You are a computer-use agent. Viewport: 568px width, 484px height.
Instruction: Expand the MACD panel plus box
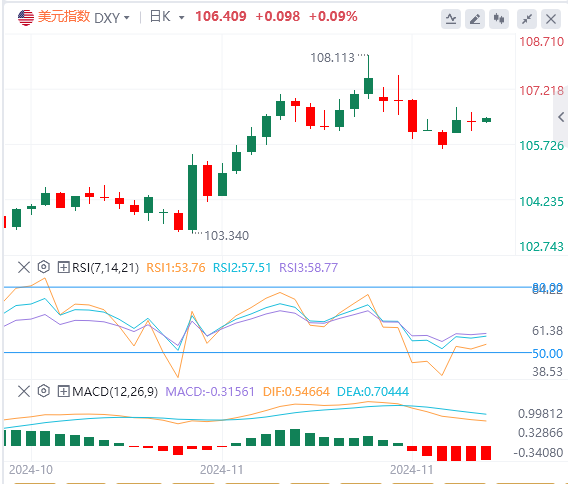(63, 391)
